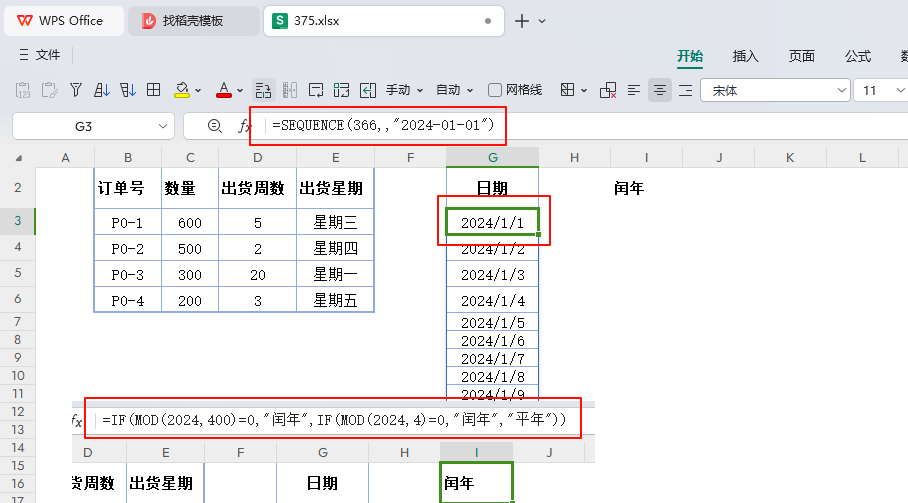Image resolution: width=908 pixels, height=503 pixels.
Task: Open the 自动 dropdown
Action: [454, 90]
